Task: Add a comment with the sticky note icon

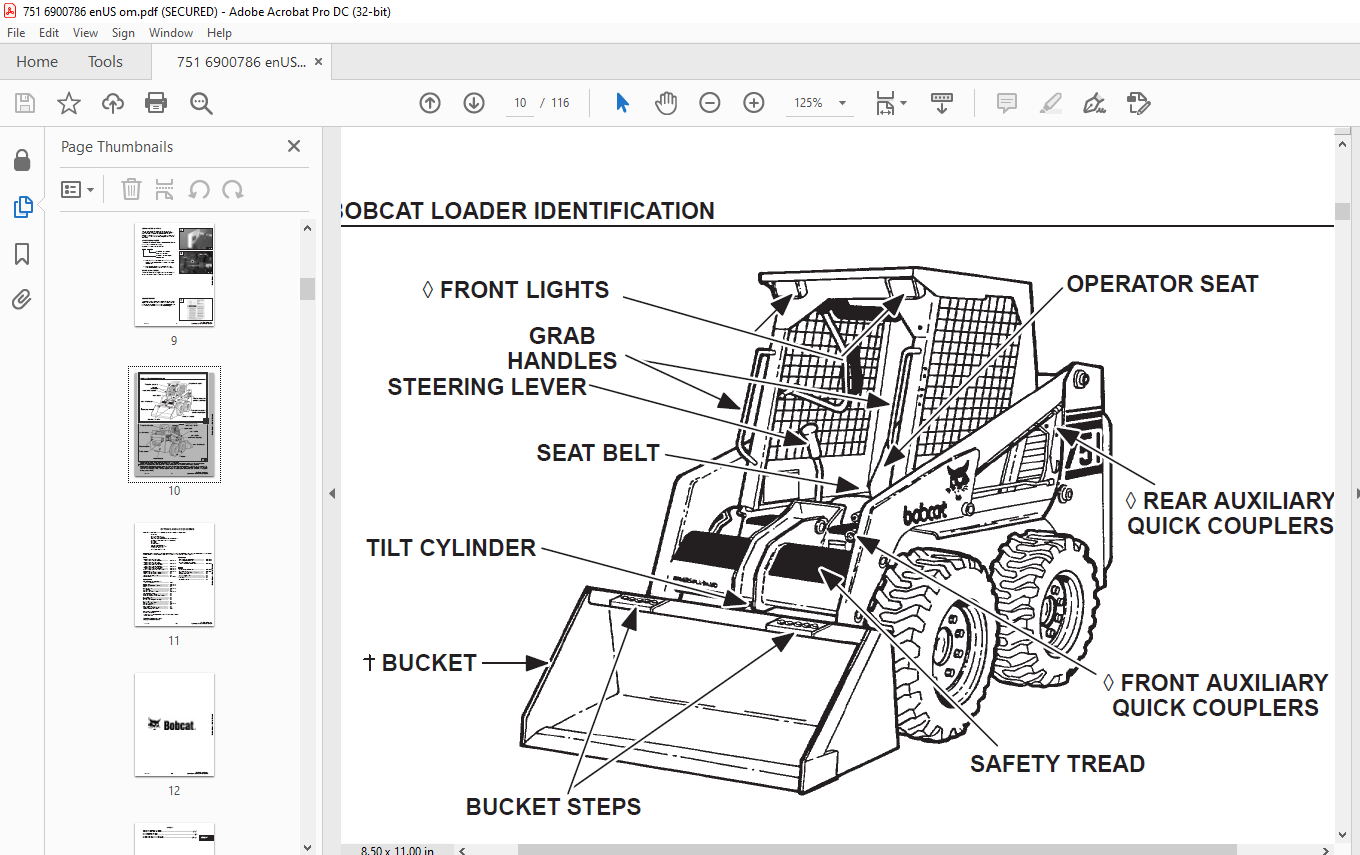Action: pos(1007,103)
